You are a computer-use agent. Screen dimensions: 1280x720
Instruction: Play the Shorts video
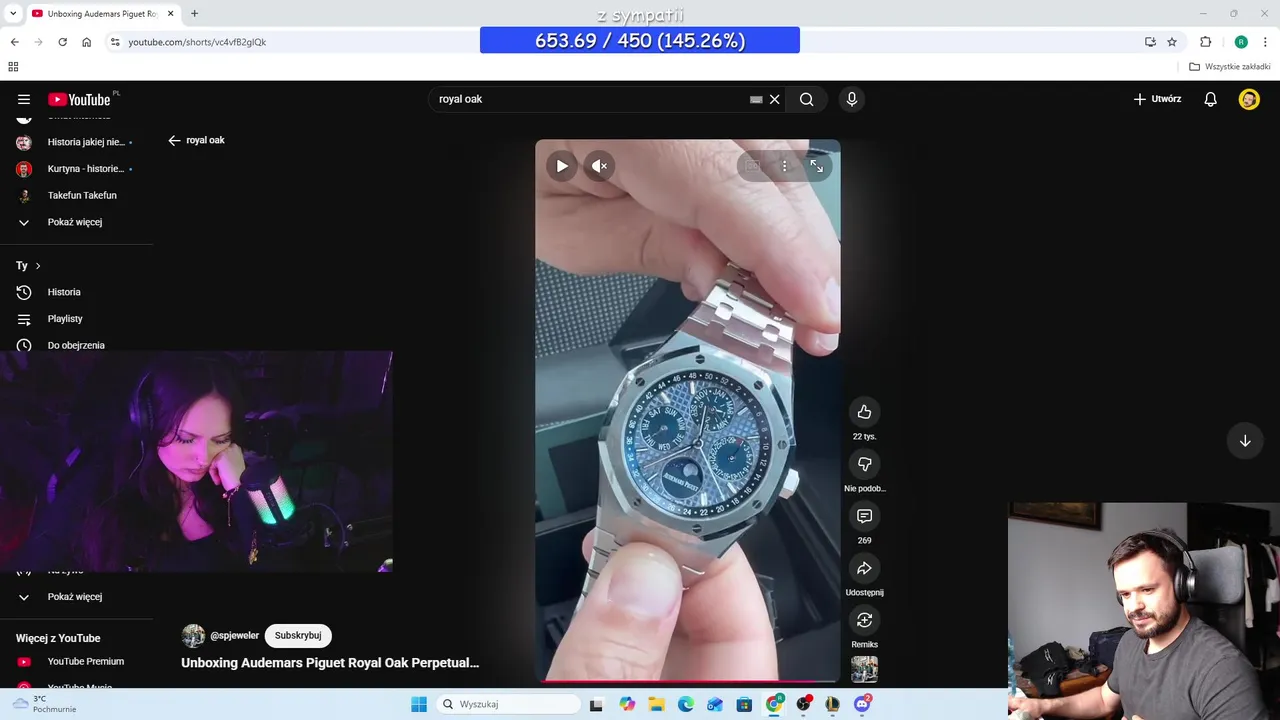point(562,166)
